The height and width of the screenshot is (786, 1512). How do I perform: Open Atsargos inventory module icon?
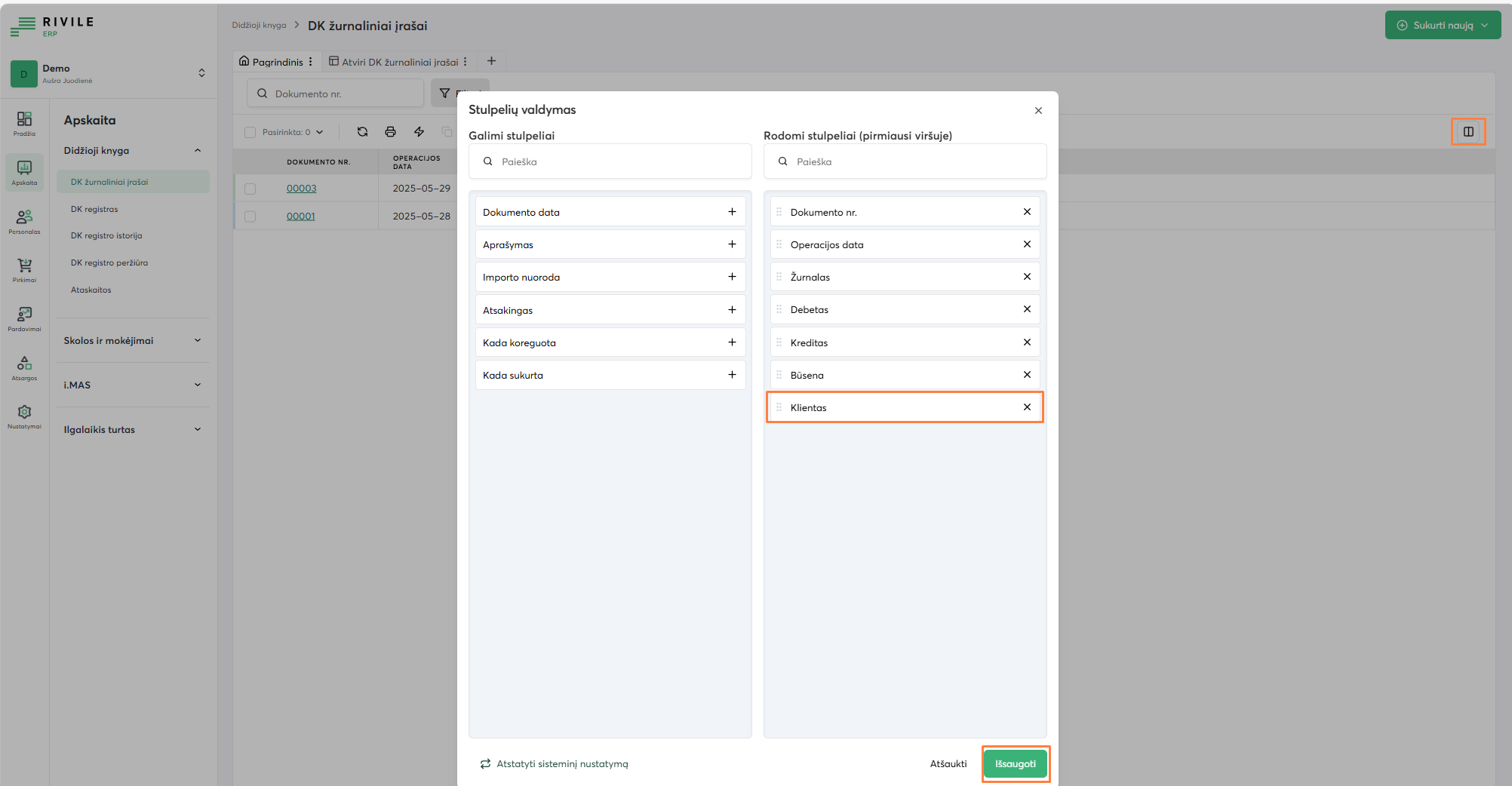(23, 367)
